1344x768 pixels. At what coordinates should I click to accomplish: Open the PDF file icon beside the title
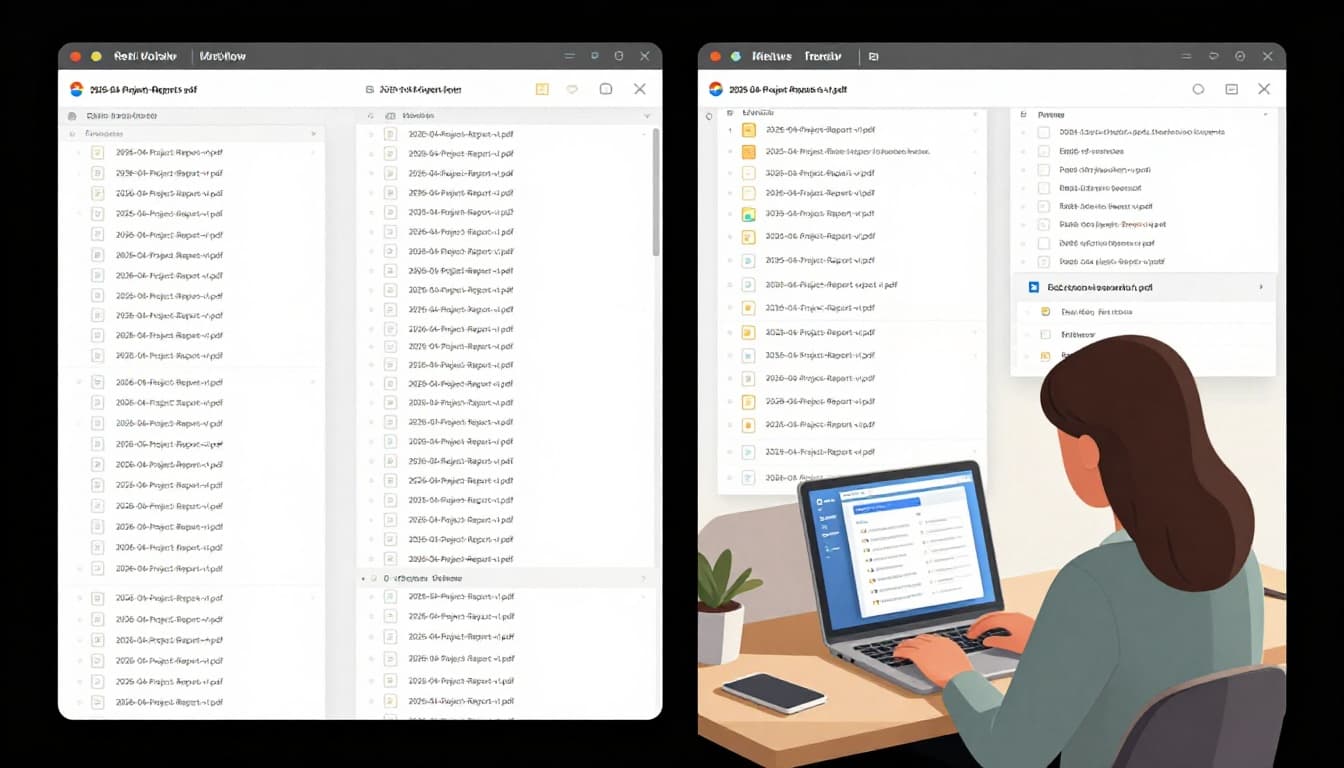point(76,89)
